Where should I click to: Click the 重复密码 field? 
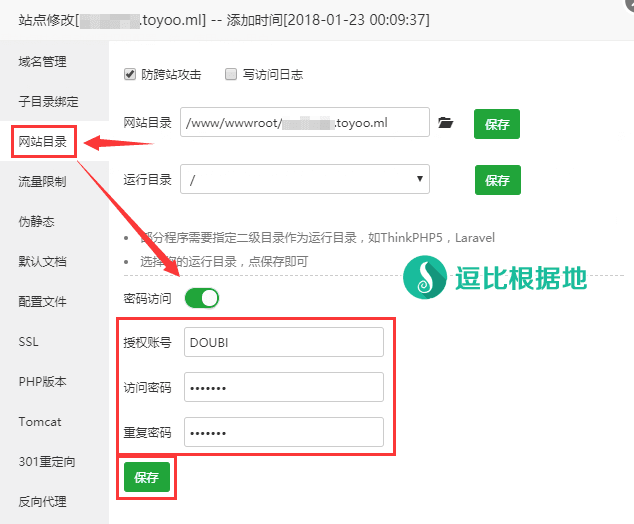[x=284, y=432]
